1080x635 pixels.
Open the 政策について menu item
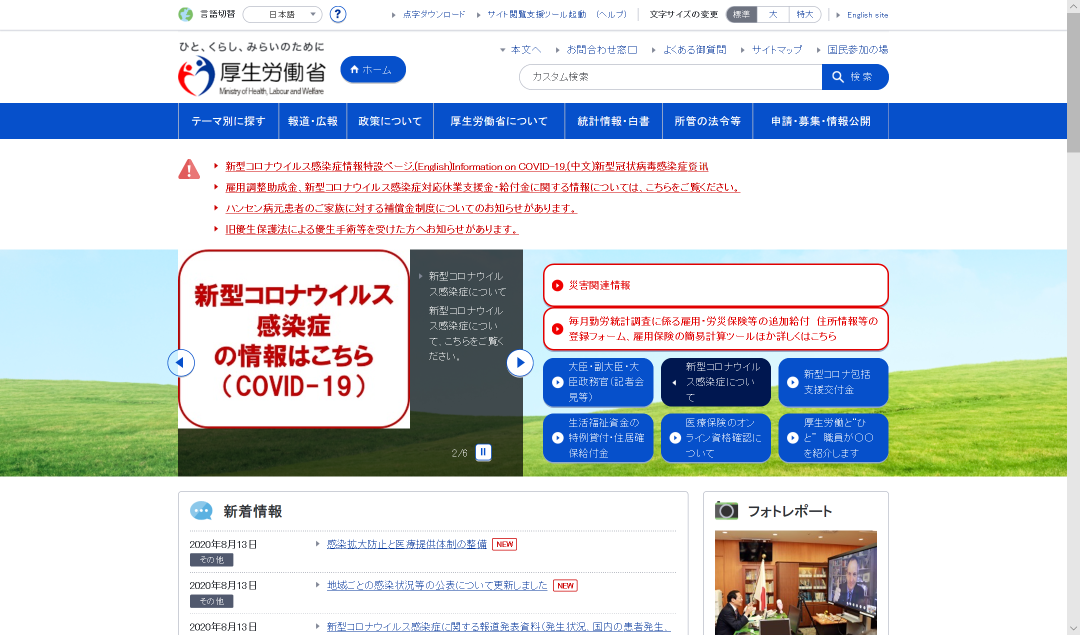[x=390, y=121]
